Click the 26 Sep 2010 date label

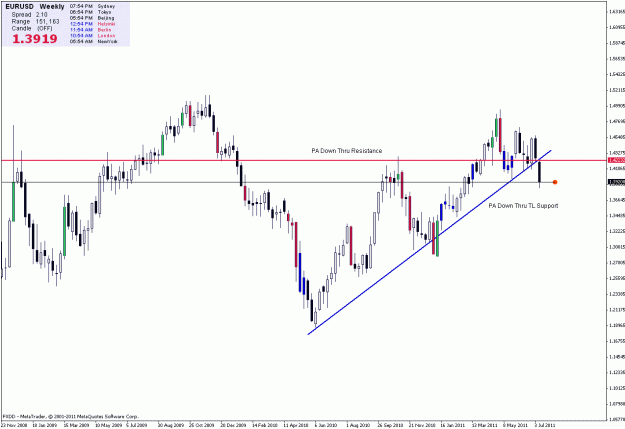tap(390, 425)
